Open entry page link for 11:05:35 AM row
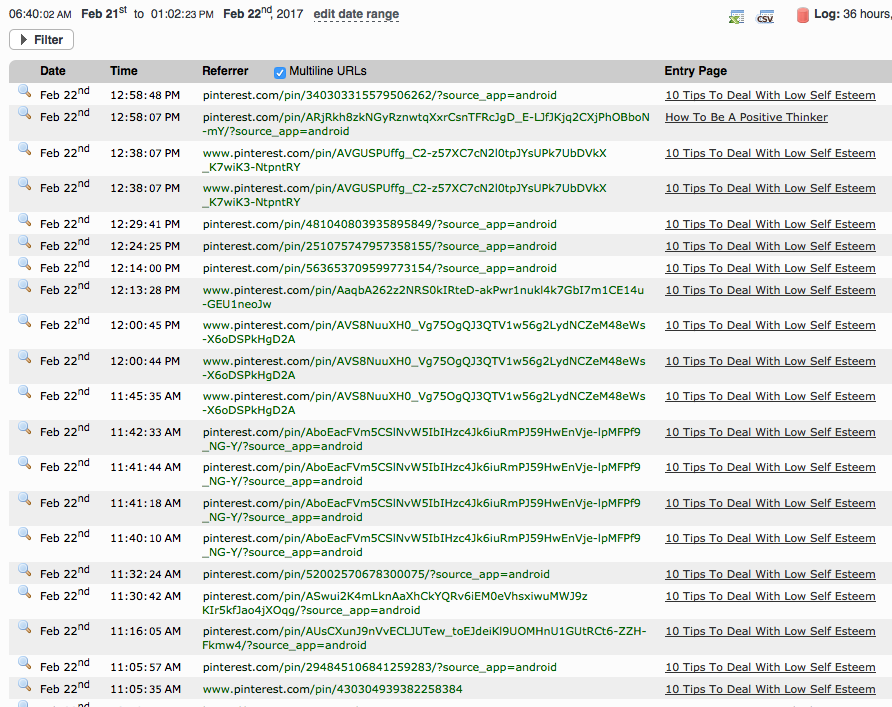Screen dimensions: 892x707 [770, 689]
